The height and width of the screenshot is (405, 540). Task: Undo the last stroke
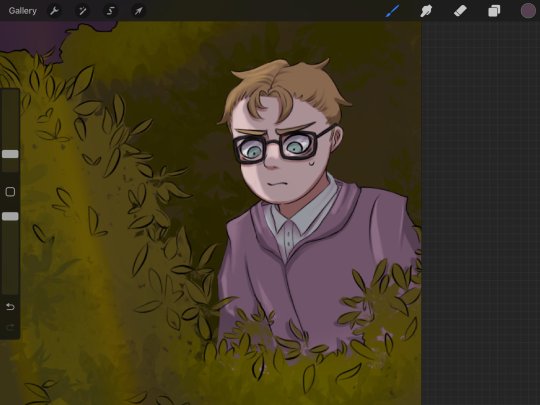point(10,307)
